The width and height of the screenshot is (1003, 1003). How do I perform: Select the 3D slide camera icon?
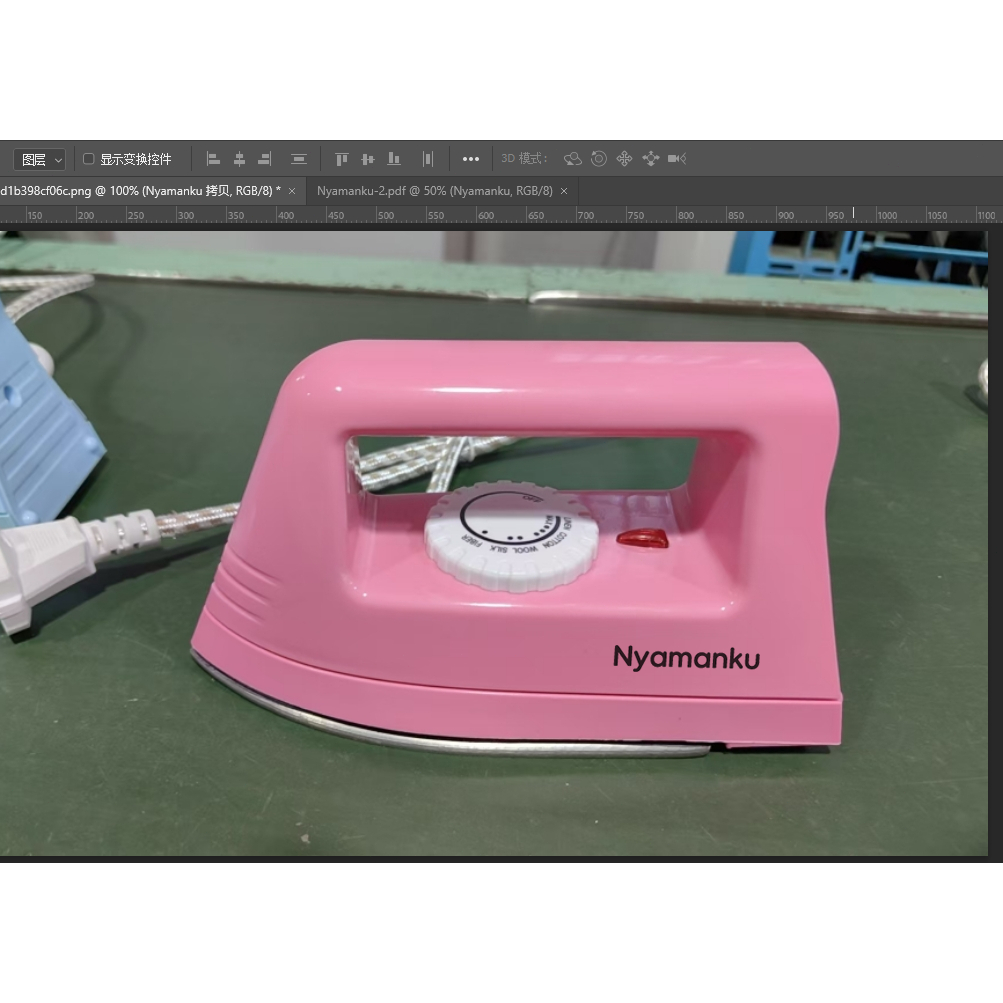click(x=651, y=159)
